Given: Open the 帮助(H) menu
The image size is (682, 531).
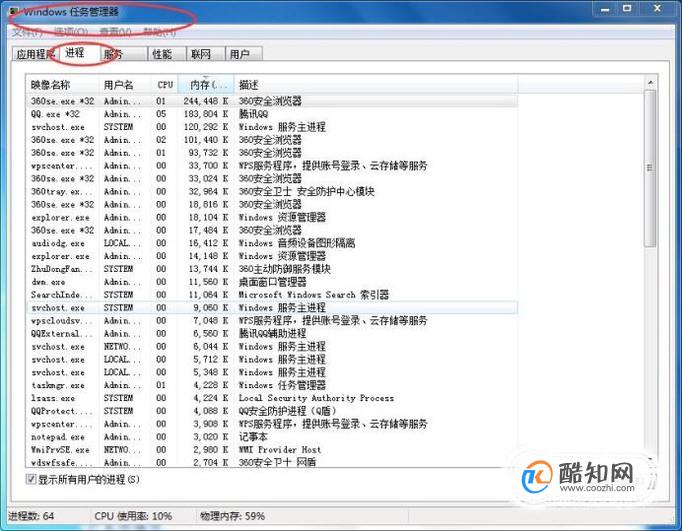Looking at the screenshot, I should 160,32.
